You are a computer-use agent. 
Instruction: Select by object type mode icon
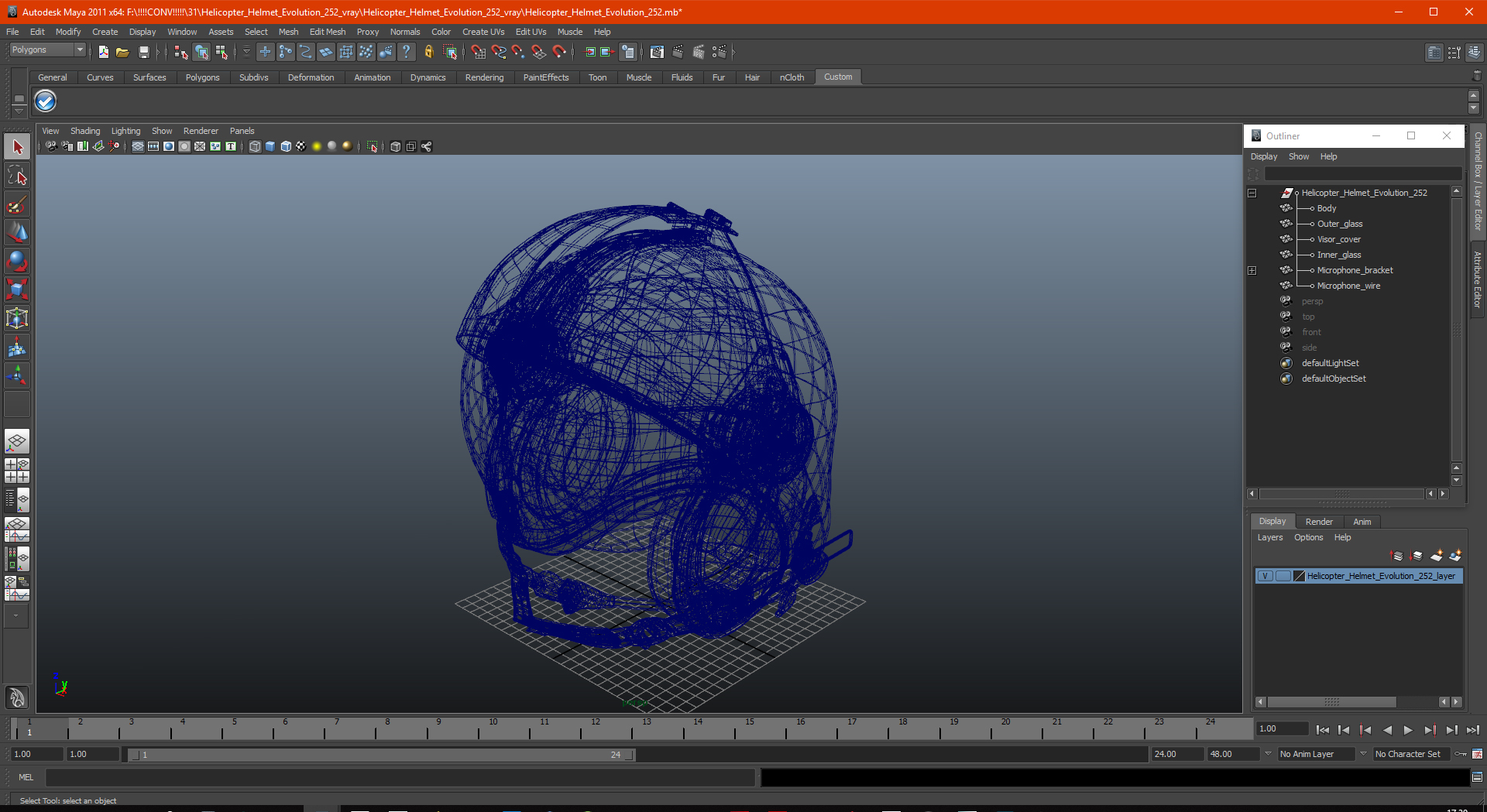201,52
